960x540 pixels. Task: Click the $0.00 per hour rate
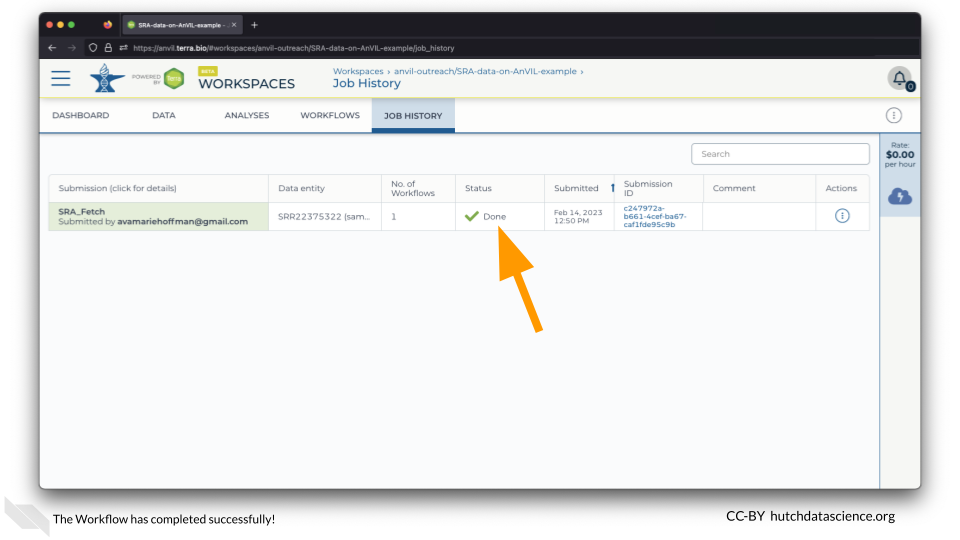click(x=899, y=155)
